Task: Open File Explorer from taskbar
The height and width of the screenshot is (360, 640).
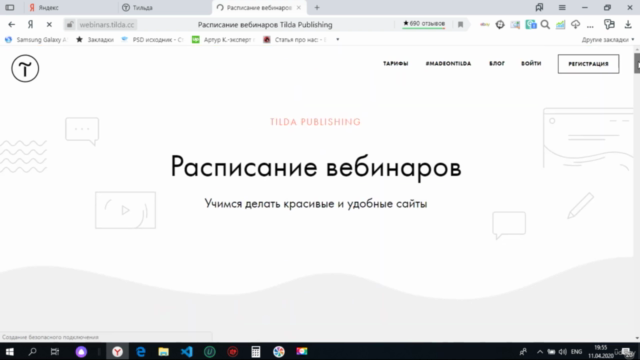Action: point(163,351)
